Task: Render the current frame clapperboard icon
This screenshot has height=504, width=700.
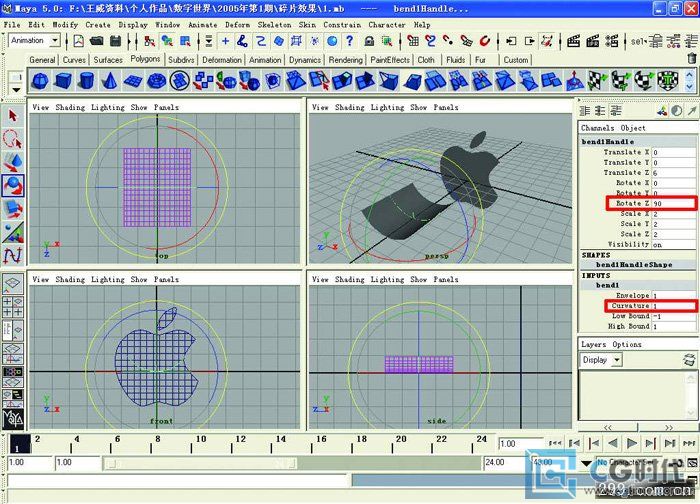Action: tap(574, 41)
